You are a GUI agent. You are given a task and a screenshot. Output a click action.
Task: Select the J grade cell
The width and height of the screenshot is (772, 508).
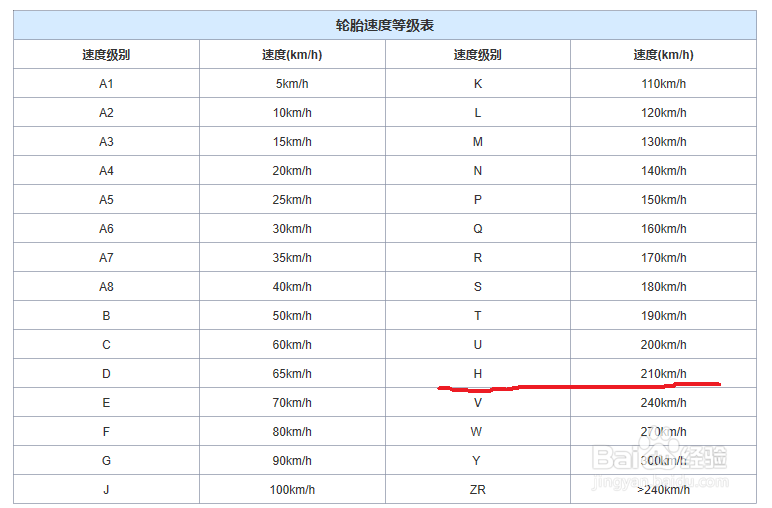[106, 490]
